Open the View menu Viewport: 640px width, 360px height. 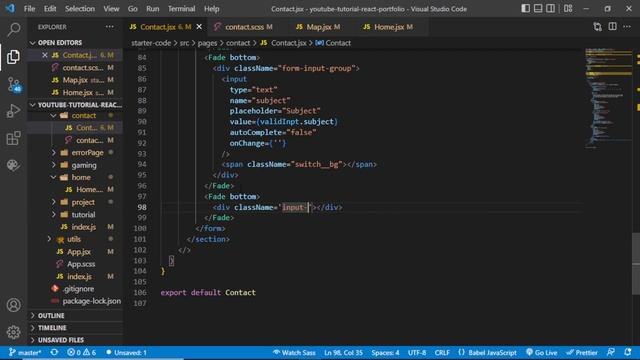pyautogui.click(x=111, y=9)
